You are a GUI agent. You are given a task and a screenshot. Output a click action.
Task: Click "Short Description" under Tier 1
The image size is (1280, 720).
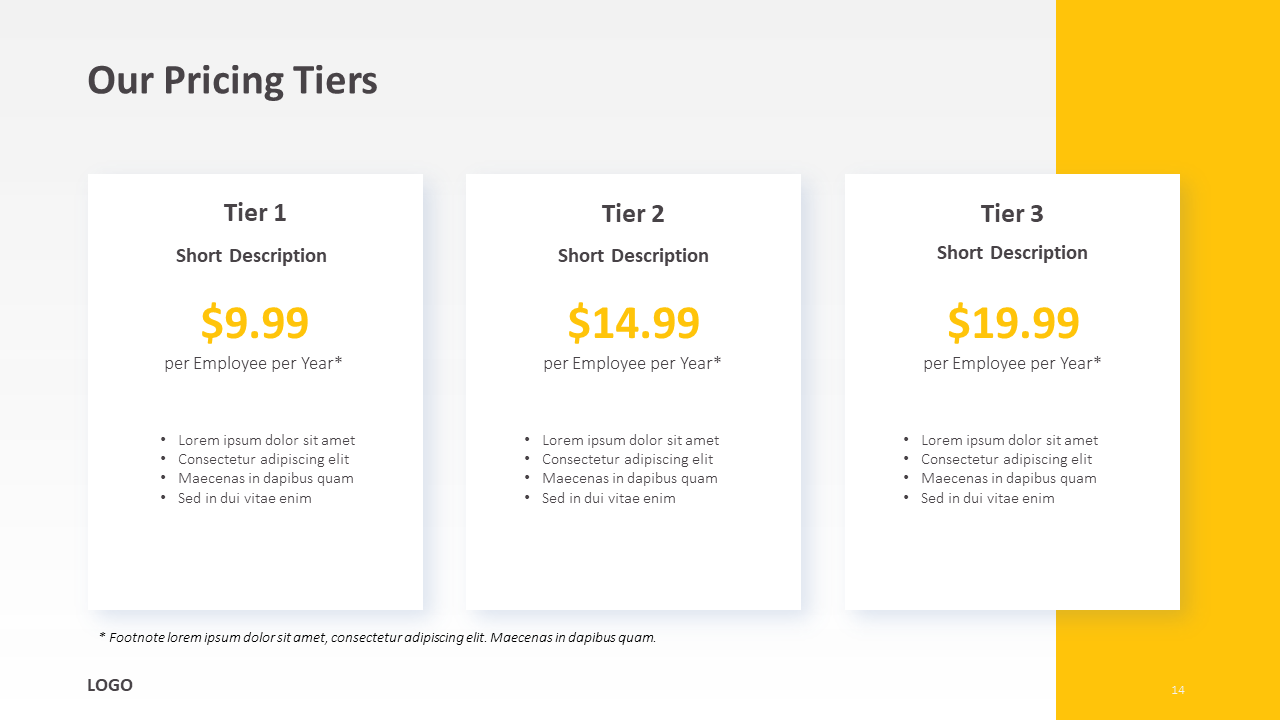coord(251,256)
